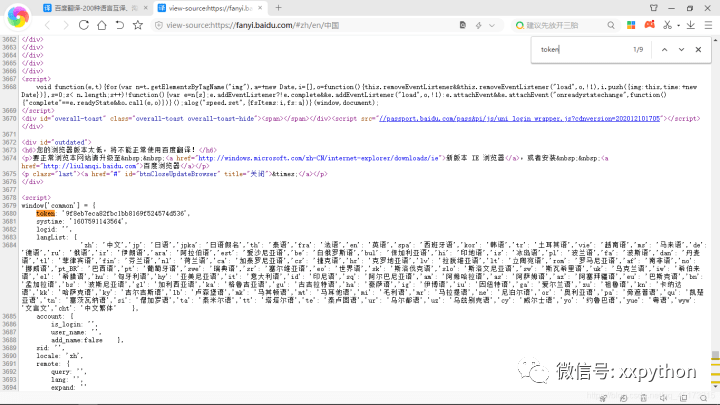Click the scissors screenshot tool

(667, 25)
